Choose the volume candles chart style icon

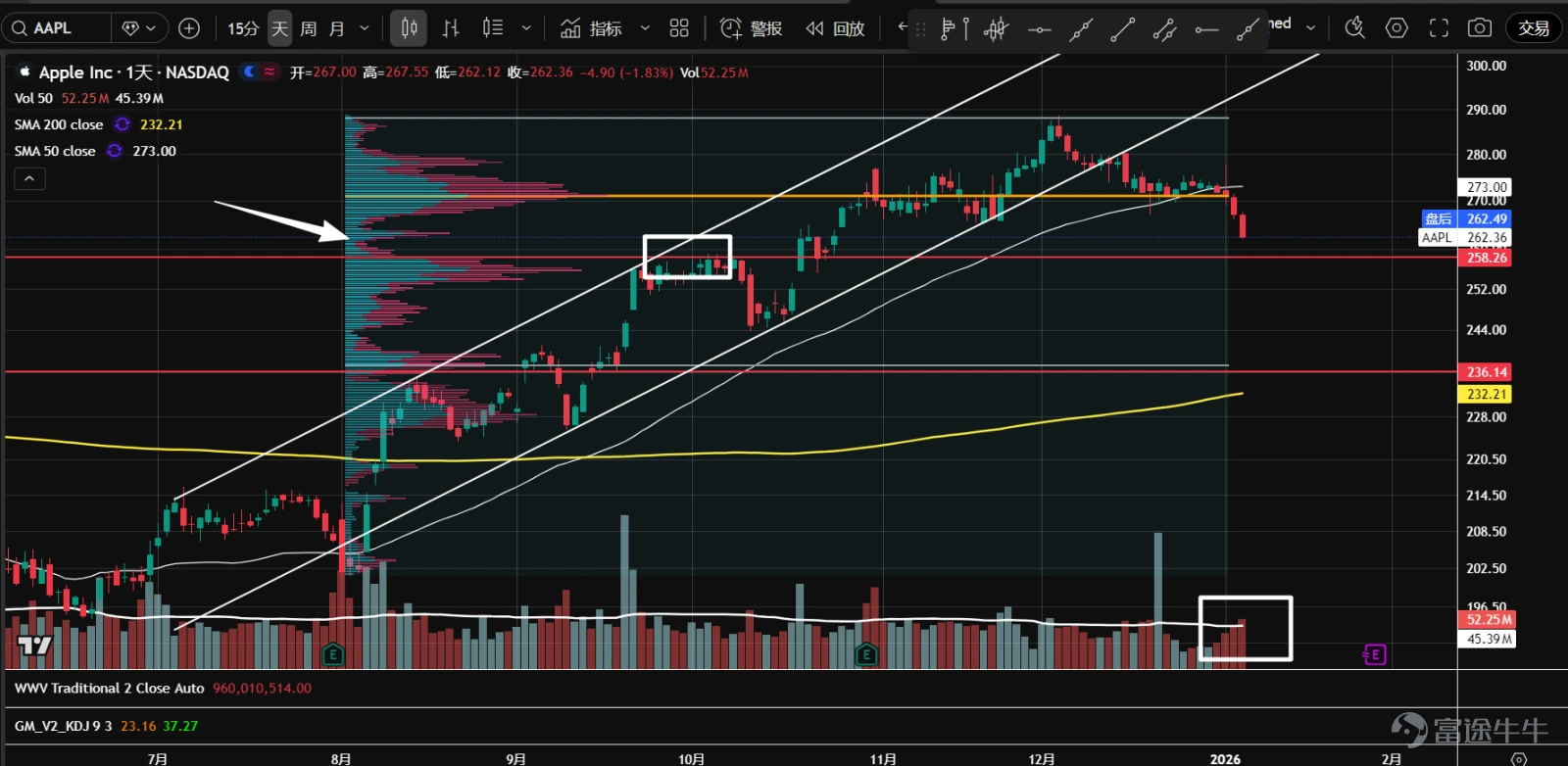pos(493,28)
